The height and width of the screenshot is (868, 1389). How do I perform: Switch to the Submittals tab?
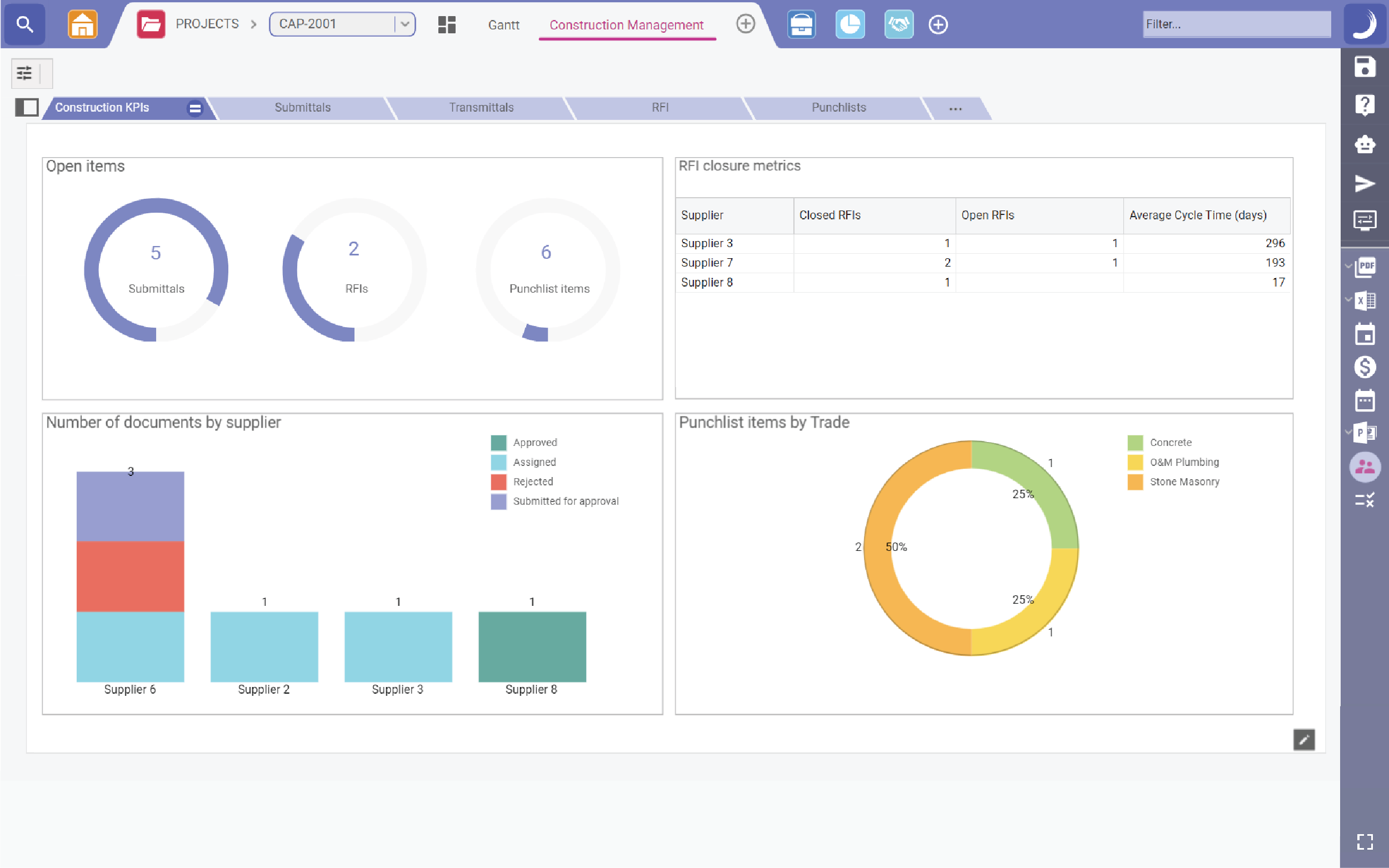point(302,107)
